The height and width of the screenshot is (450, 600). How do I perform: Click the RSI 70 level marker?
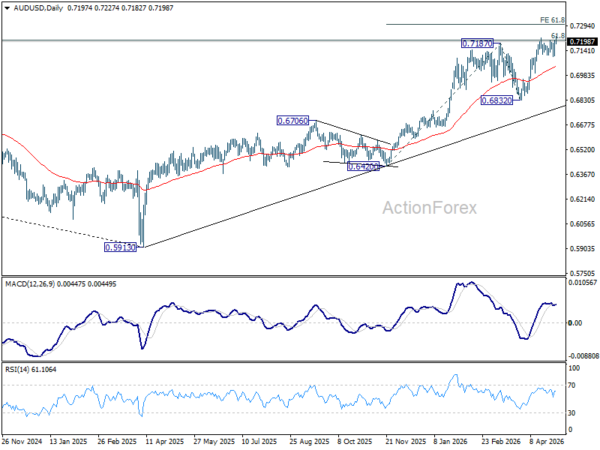tap(572, 385)
